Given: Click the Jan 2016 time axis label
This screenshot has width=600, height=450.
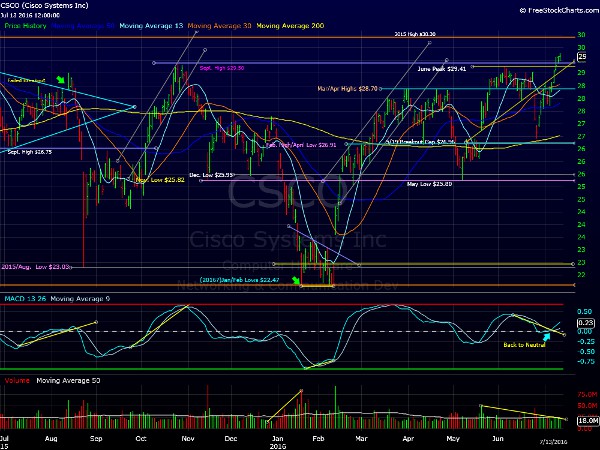Looking at the screenshot, I should (x=277, y=442).
